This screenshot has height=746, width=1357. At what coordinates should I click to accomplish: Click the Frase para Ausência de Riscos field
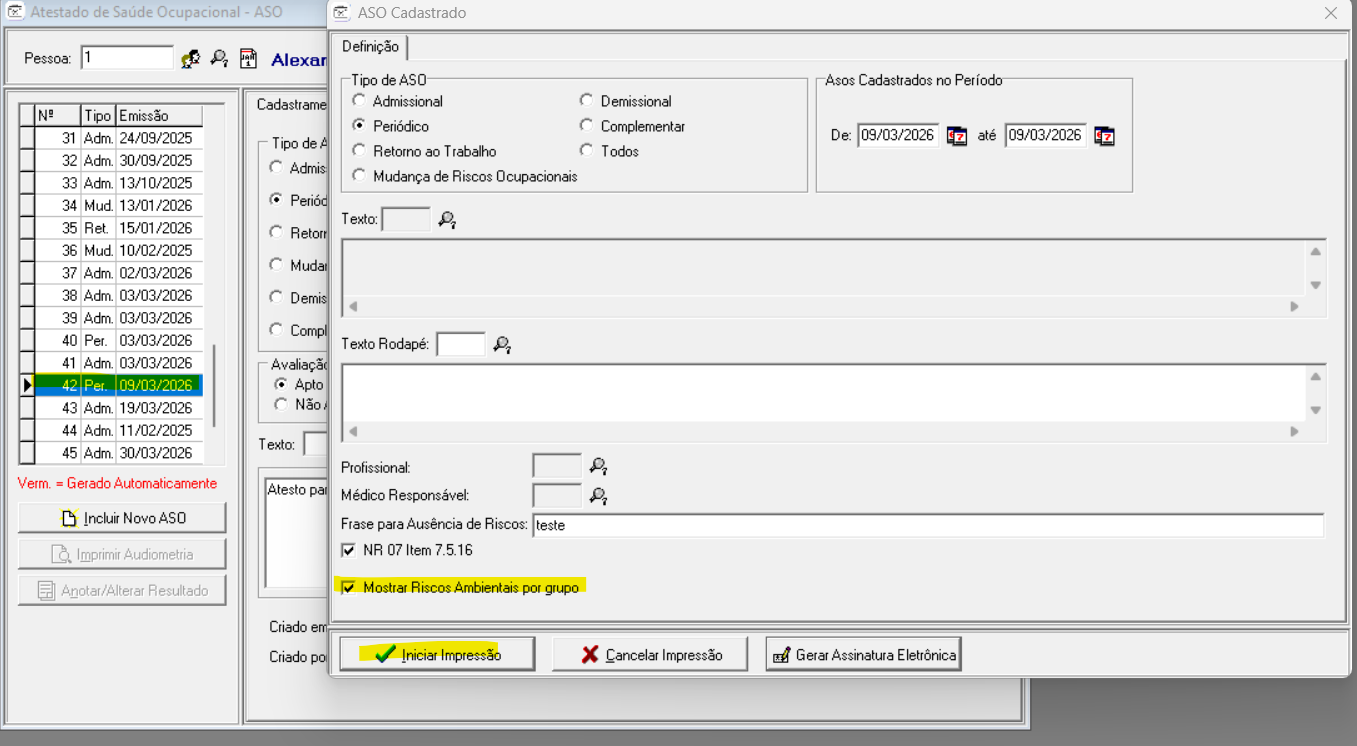[x=926, y=525]
